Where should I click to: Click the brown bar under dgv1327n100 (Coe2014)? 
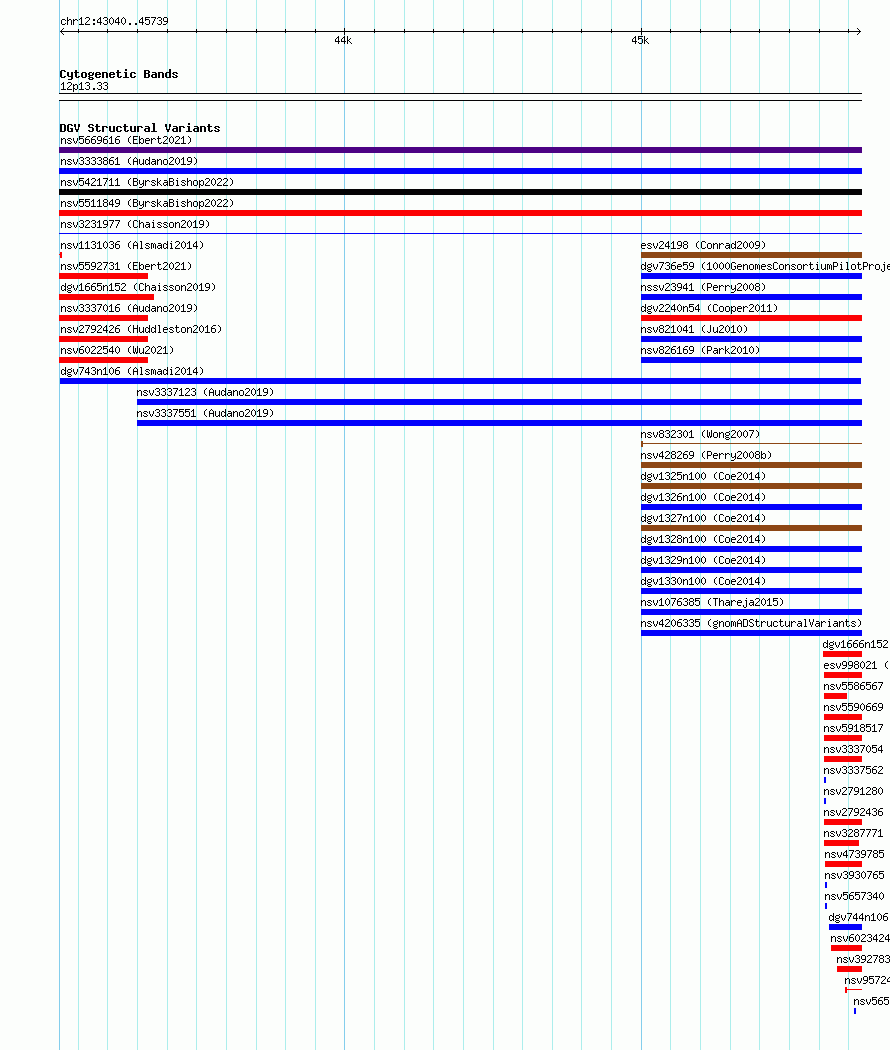(751, 528)
